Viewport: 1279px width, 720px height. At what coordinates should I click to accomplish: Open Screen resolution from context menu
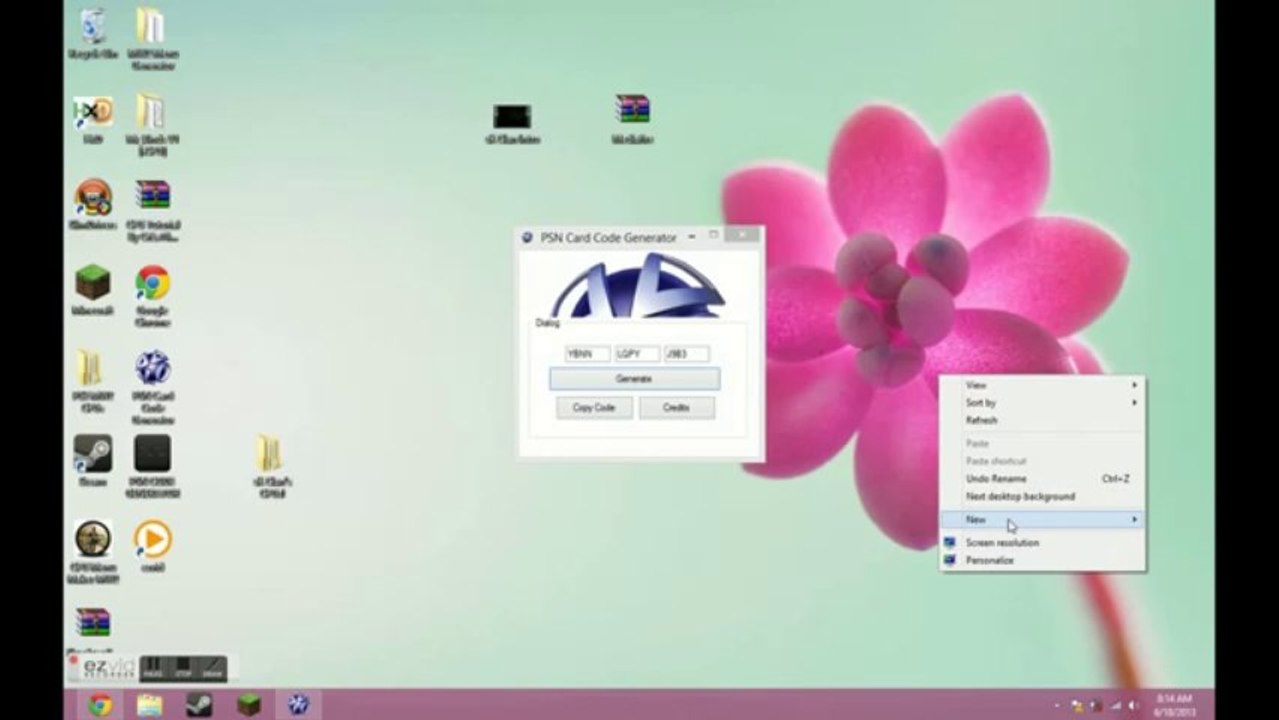coord(1042,542)
